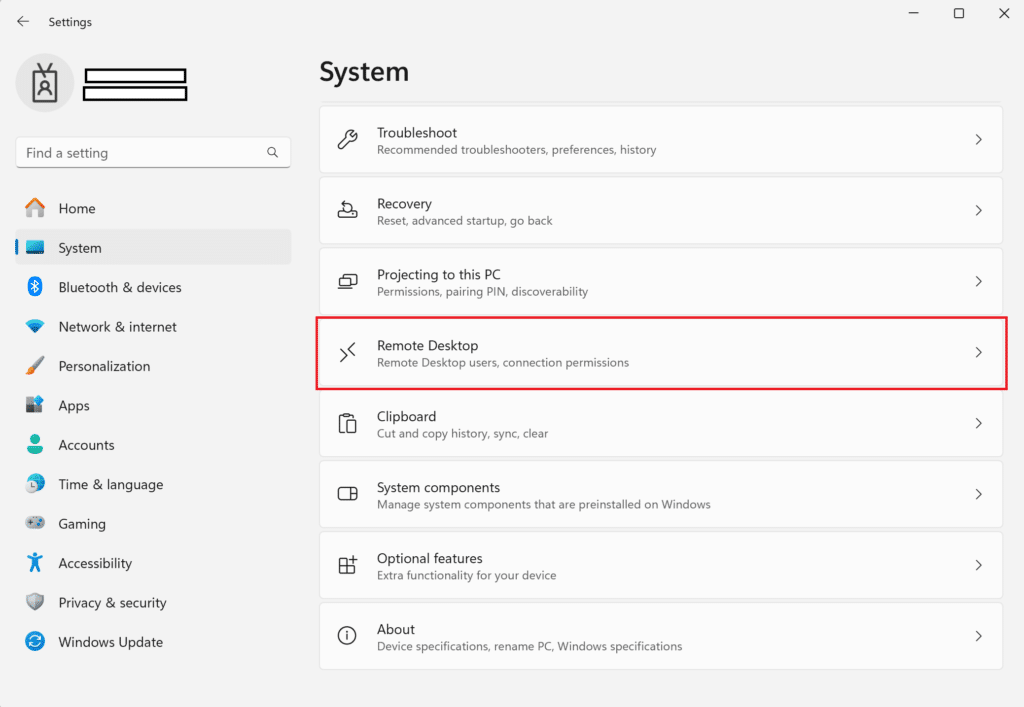1024x707 pixels.
Task: Click the search magnifier icon
Action: coord(272,152)
